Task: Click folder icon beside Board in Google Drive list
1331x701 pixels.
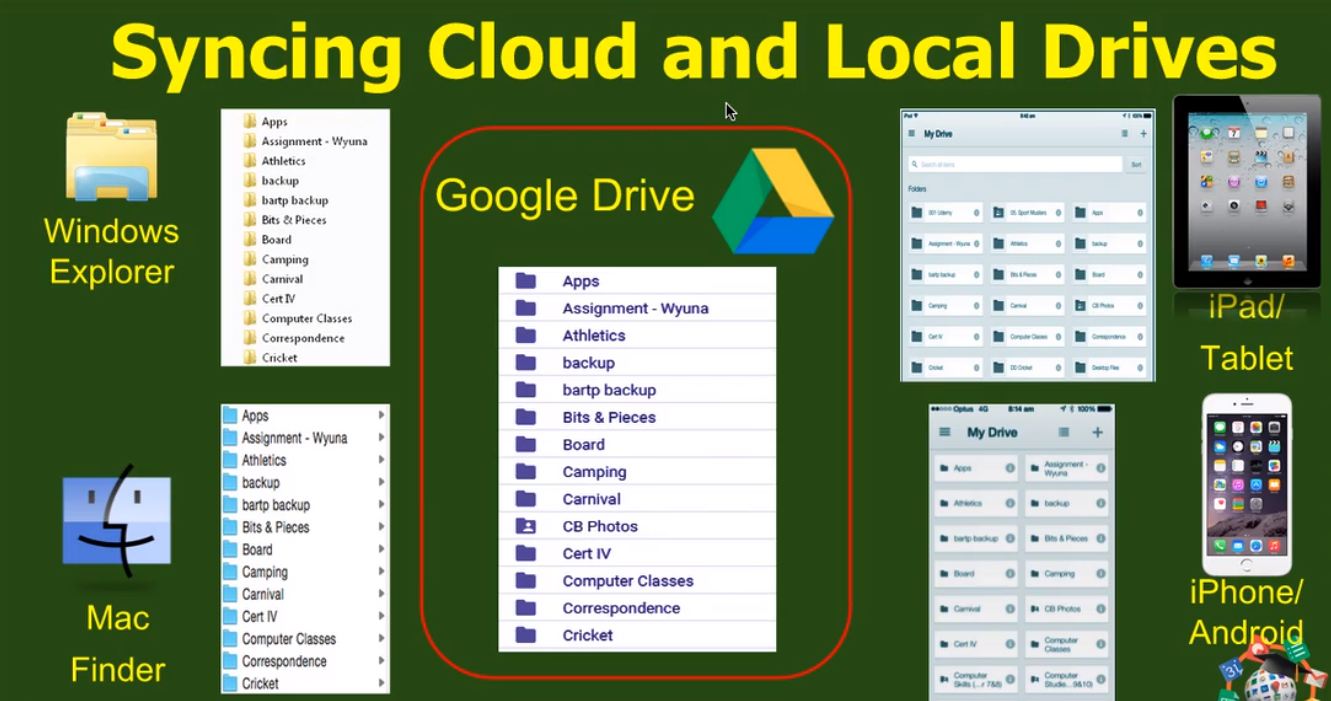Action: coord(526,444)
